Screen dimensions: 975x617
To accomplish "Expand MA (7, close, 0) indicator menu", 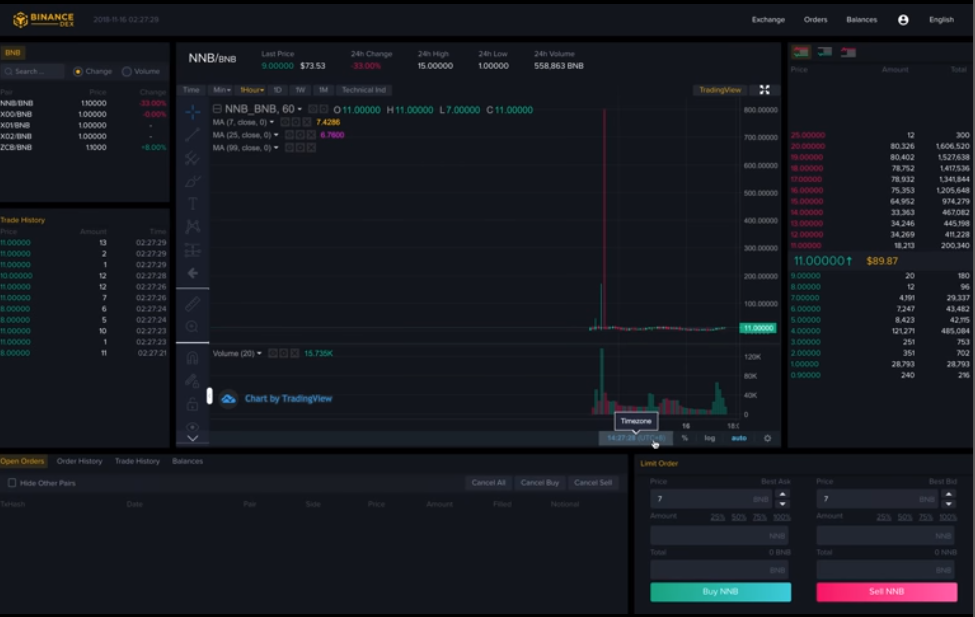I will tap(272, 123).
